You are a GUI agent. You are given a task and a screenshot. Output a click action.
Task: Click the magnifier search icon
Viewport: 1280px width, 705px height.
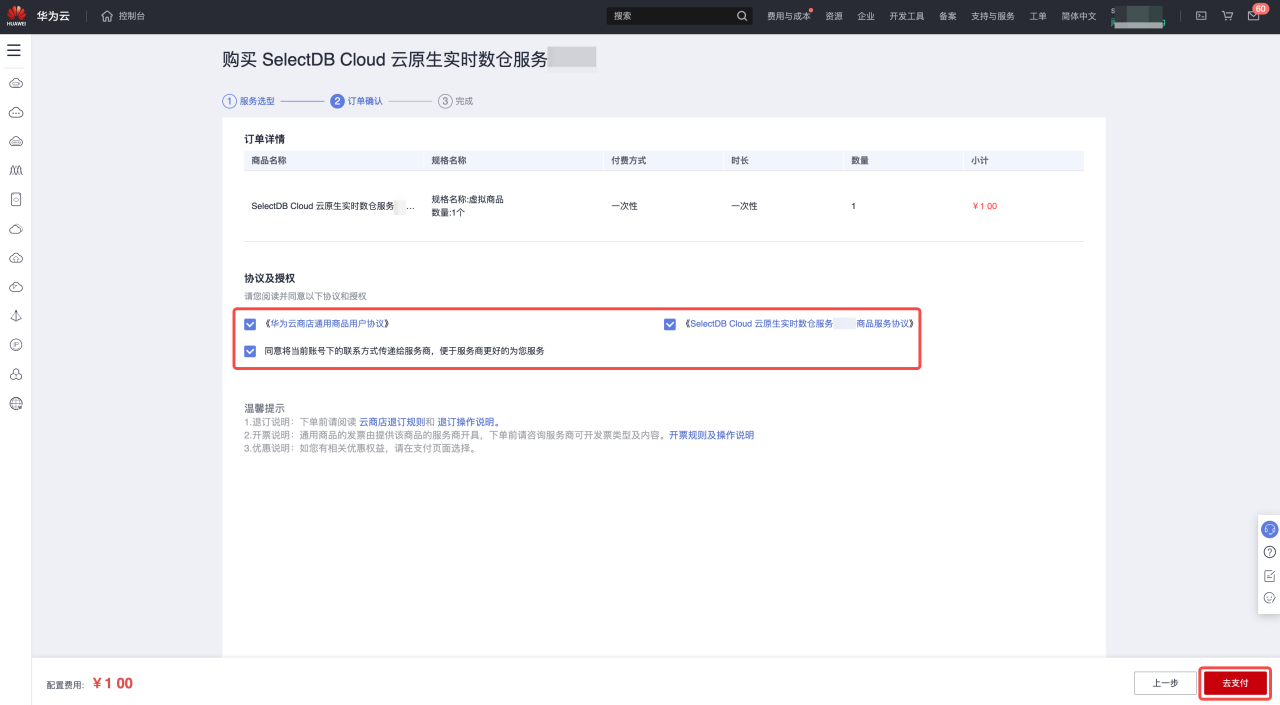[742, 16]
